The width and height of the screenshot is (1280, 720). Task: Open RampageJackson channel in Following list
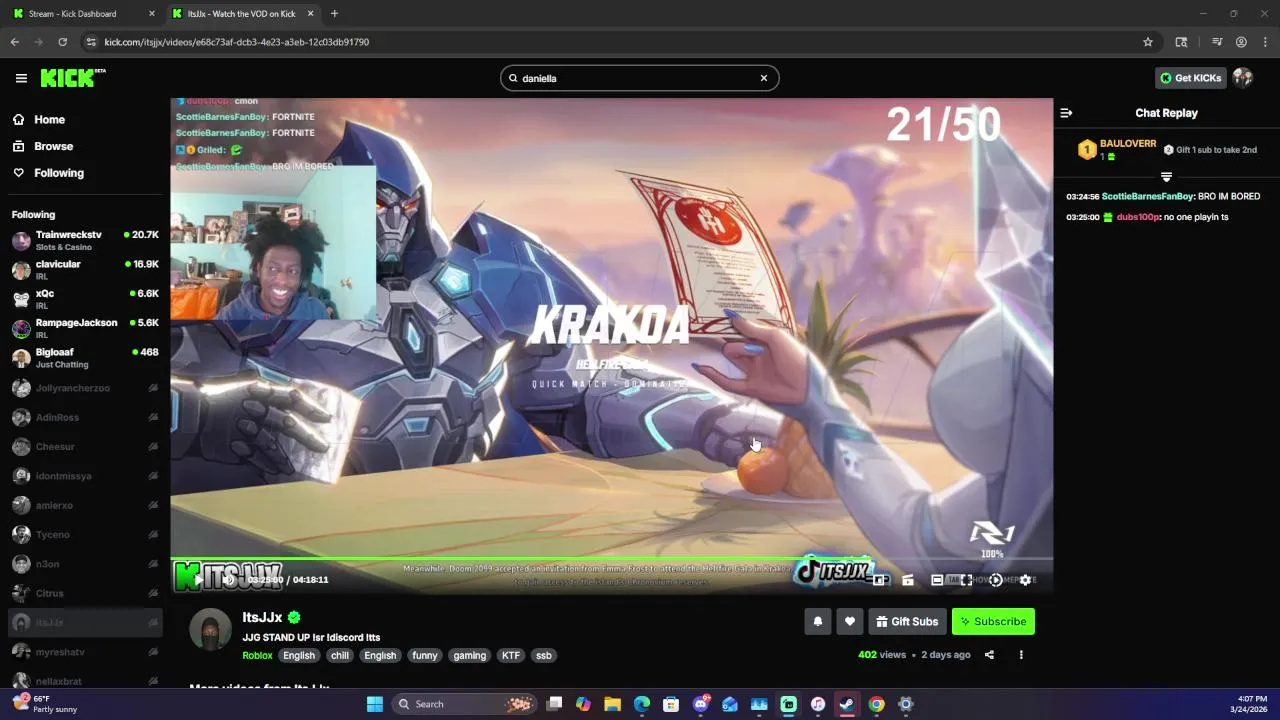point(85,328)
